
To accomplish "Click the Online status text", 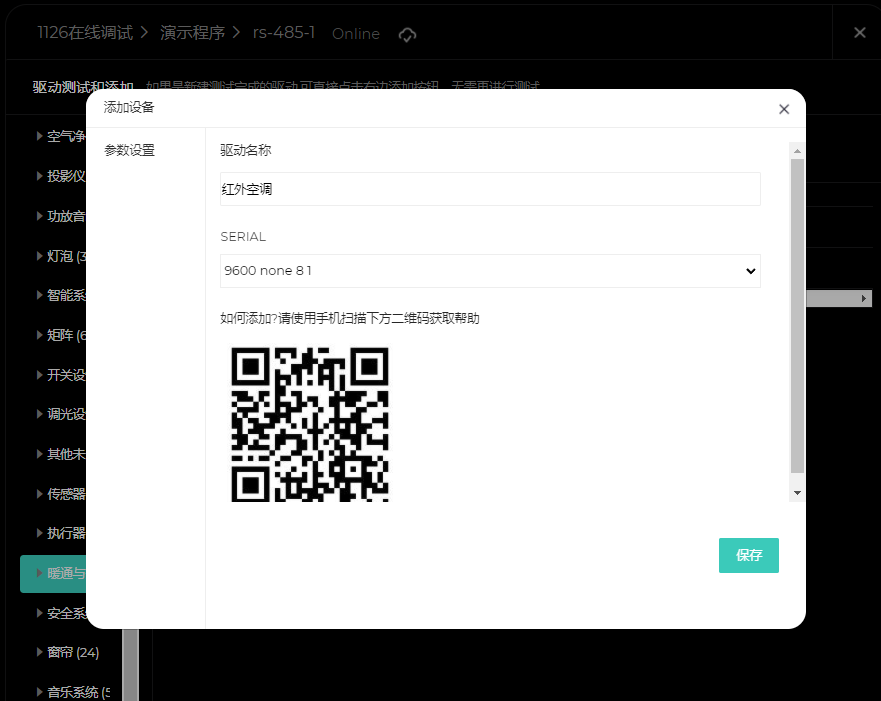I will click(x=356, y=34).
